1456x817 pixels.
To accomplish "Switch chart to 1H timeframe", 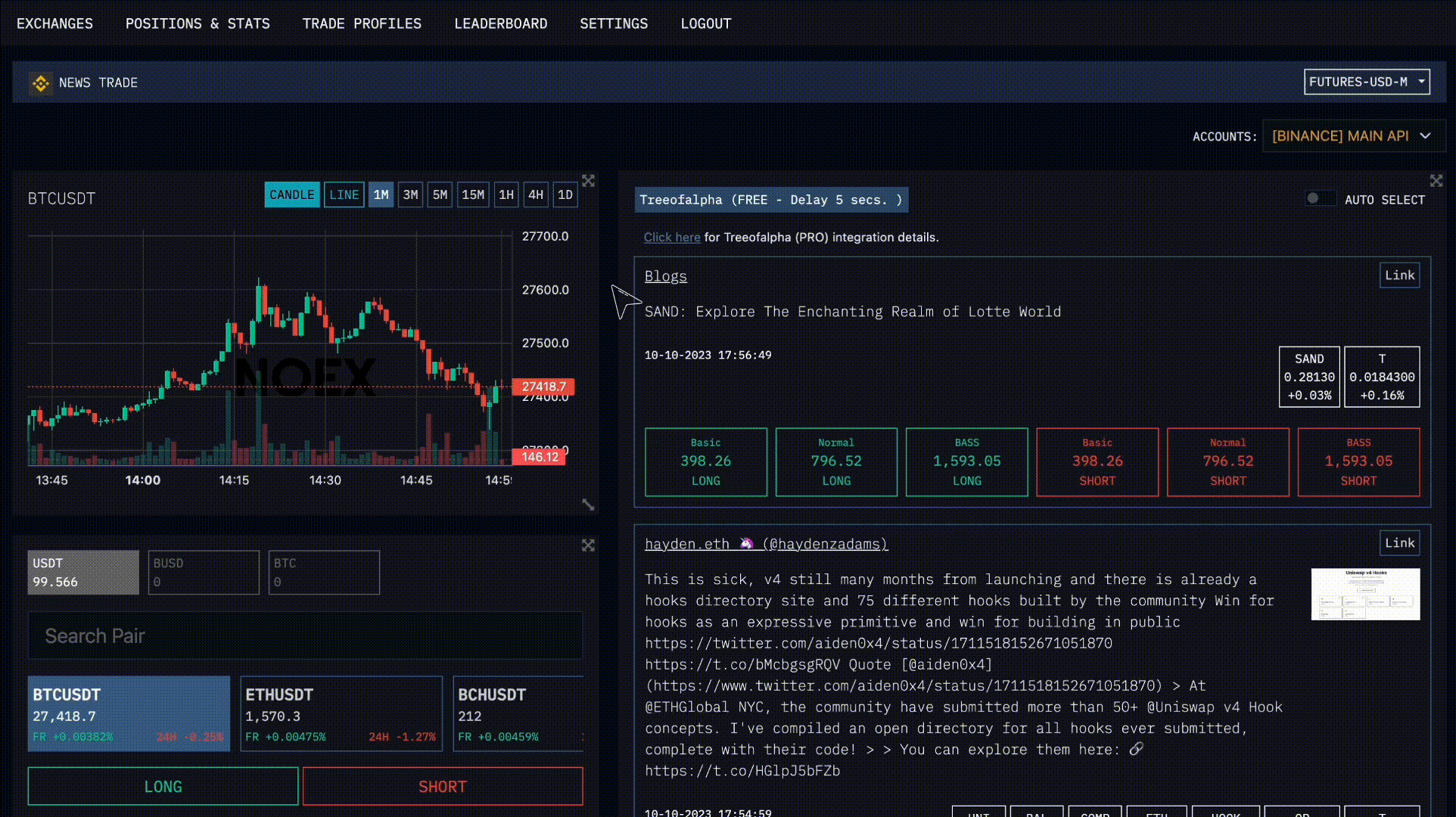I will (x=506, y=195).
